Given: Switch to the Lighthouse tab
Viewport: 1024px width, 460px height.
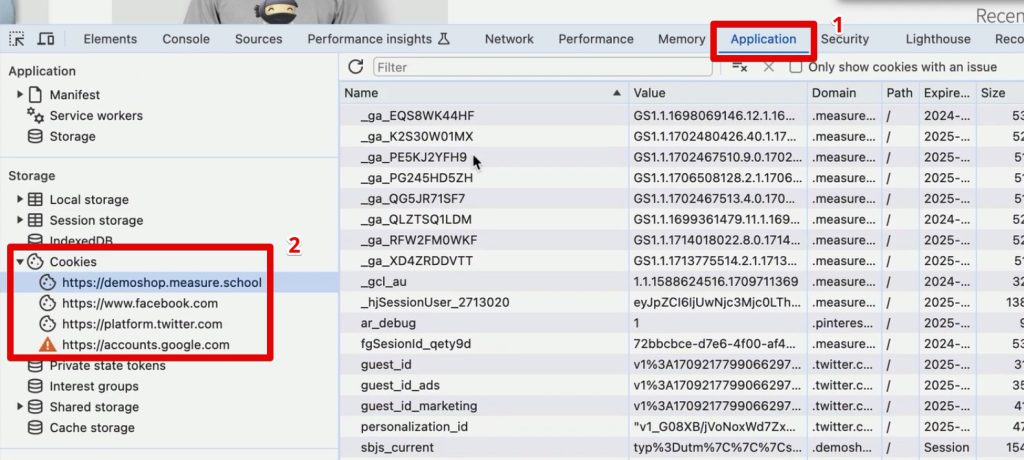Looking at the screenshot, I should click(x=937, y=39).
